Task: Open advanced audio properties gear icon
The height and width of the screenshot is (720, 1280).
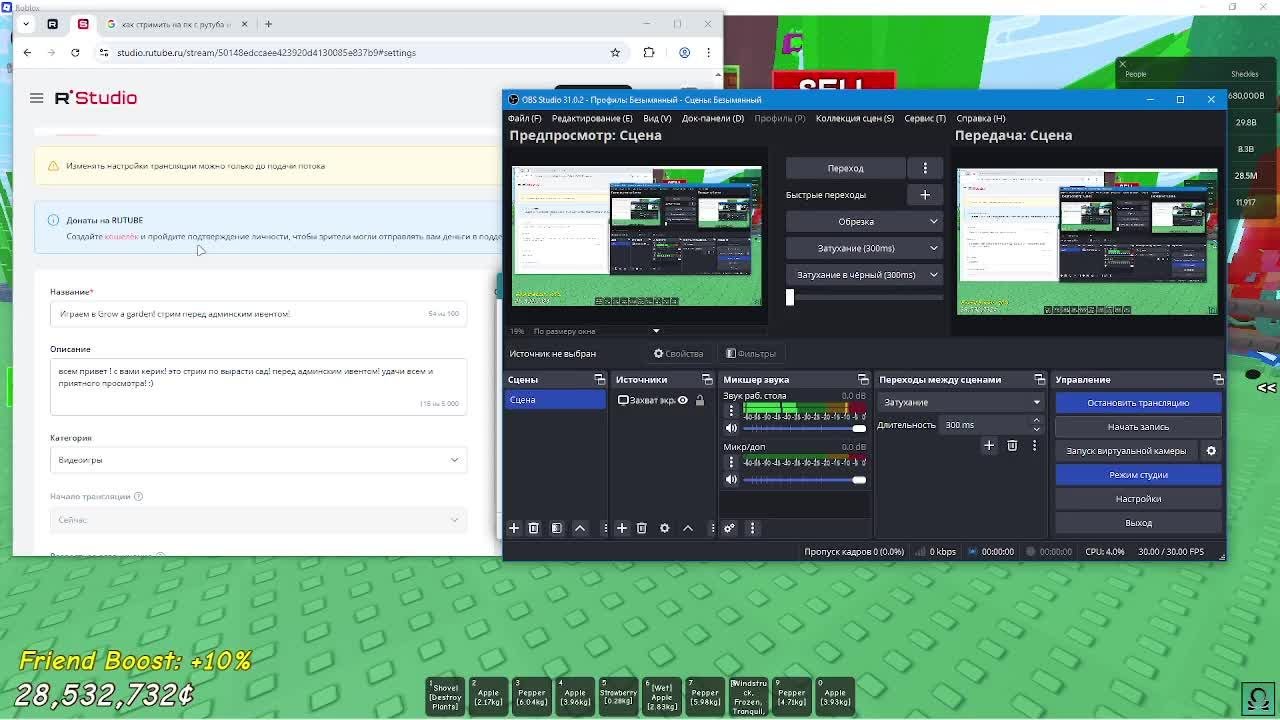Action: [729, 528]
